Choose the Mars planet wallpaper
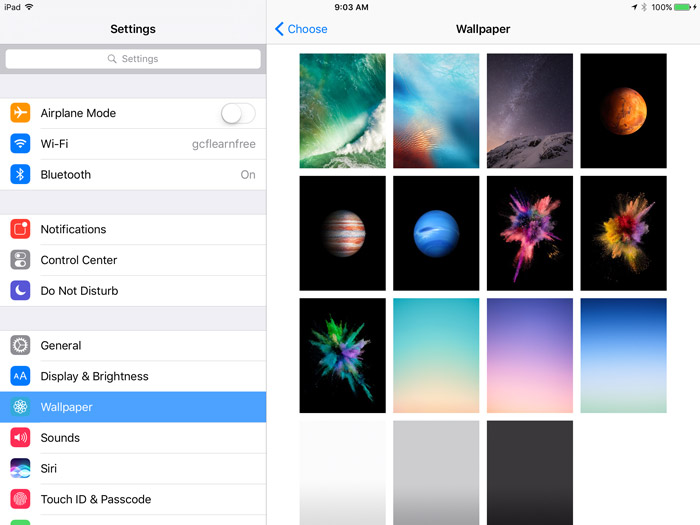The width and height of the screenshot is (700, 525). tap(623, 111)
